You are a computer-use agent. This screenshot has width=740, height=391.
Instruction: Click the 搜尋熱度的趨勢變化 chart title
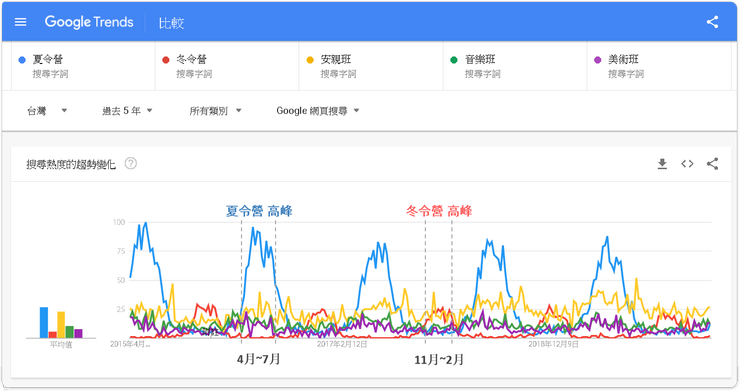click(x=71, y=164)
